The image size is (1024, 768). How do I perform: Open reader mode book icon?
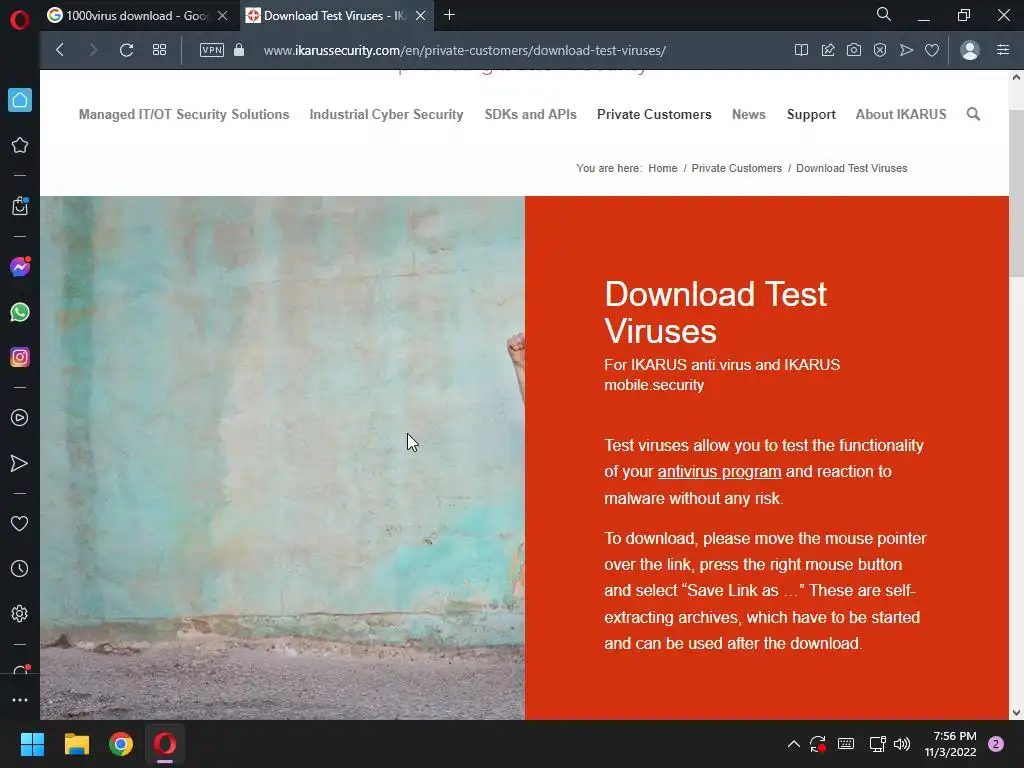(x=801, y=50)
